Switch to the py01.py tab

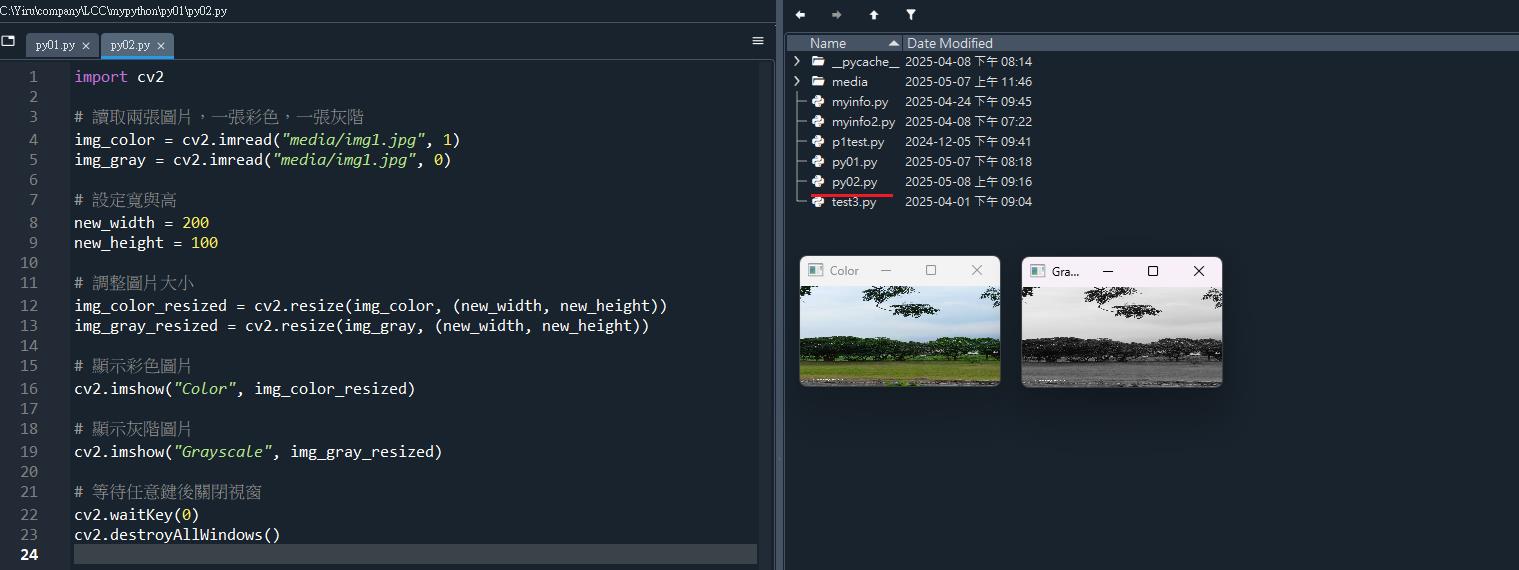tap(55, 46)
